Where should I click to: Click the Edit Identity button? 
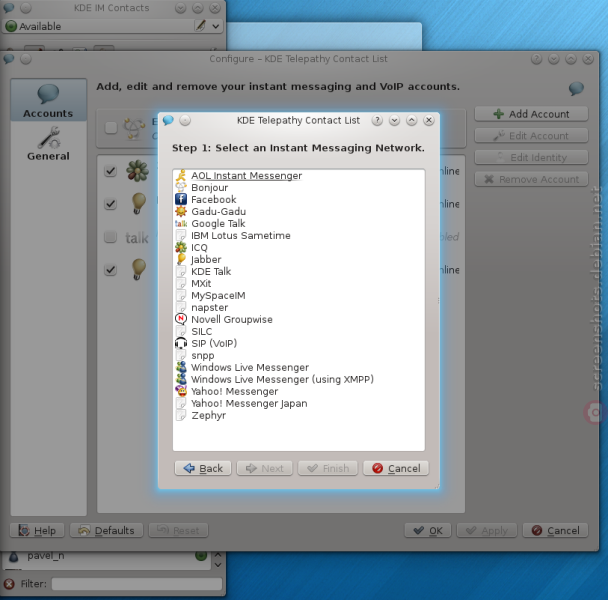click(x=531, y=157)
